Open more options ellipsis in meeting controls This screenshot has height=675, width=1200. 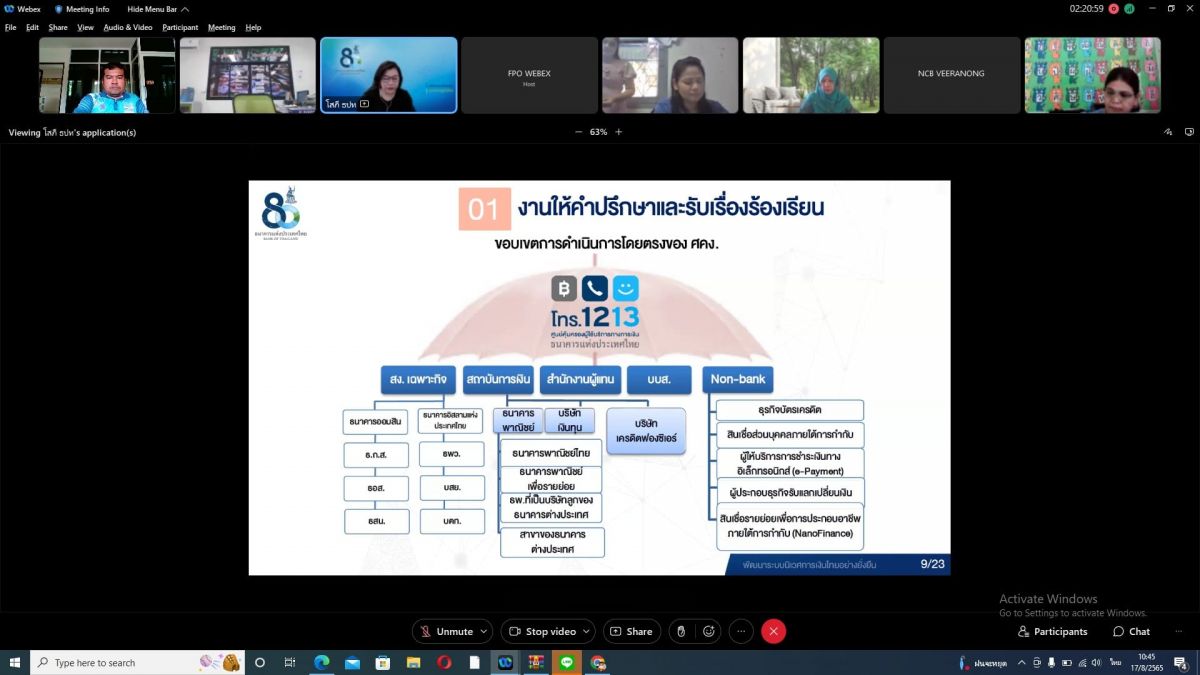741,631
